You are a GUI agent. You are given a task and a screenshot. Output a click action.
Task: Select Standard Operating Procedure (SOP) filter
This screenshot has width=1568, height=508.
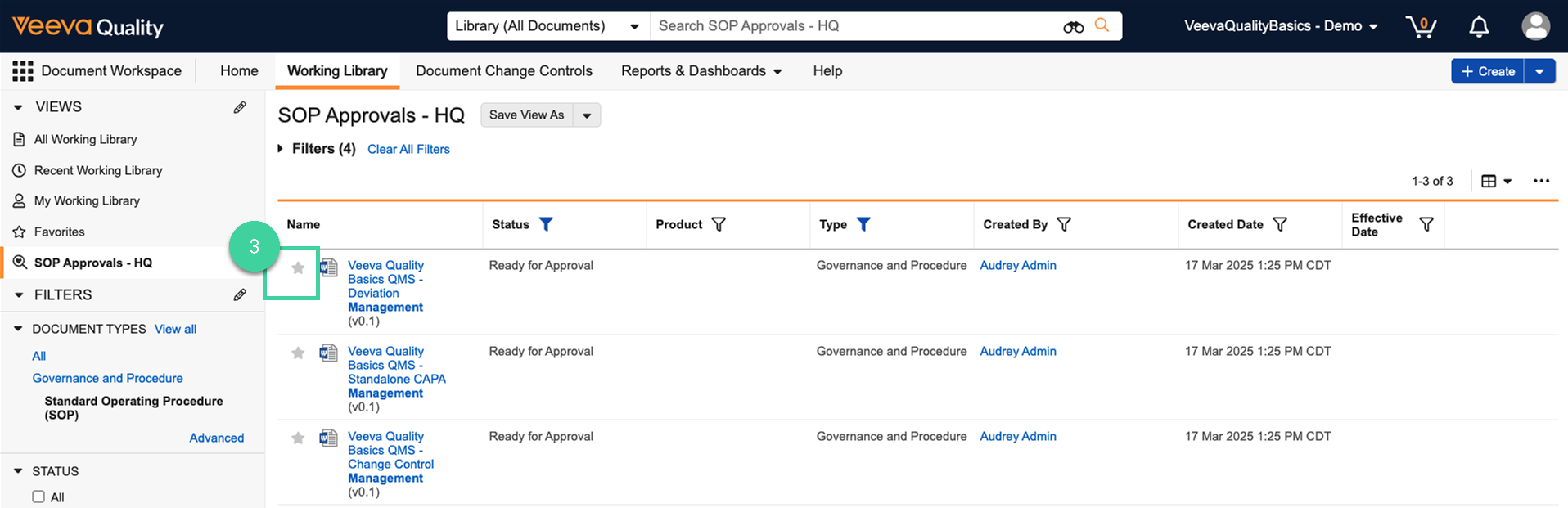click(133, 408)
